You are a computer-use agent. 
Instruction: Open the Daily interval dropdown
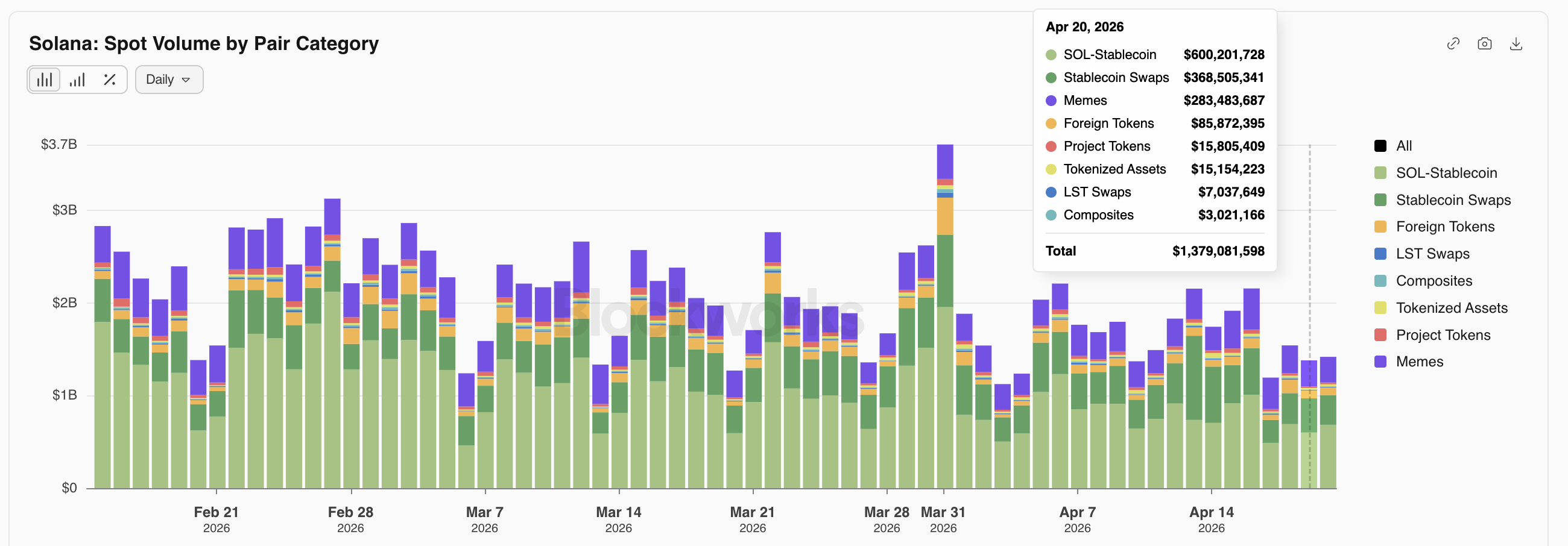tap(169, 80)
